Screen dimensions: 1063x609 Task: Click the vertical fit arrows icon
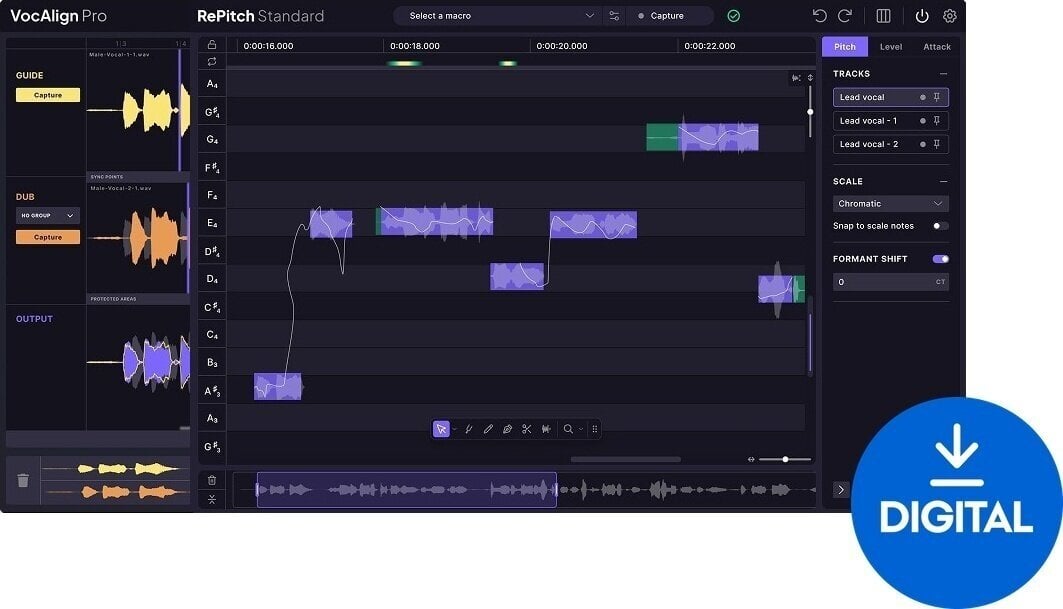pos(810,78)
